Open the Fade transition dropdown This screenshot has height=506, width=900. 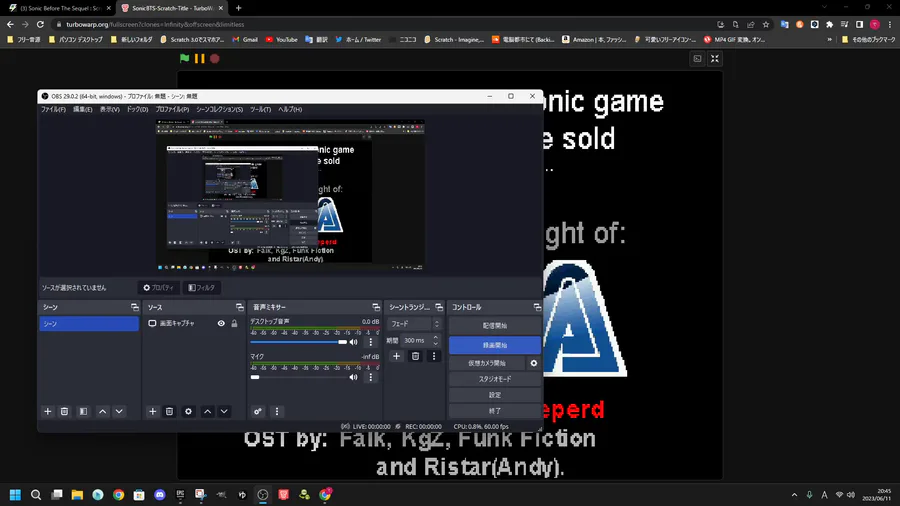pyautogui.click(x=414, y=324)
